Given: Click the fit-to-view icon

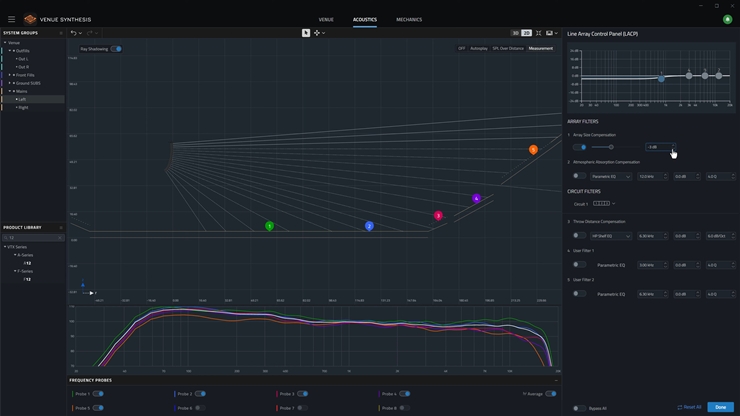Looking at the screenshot, I should [538, 33].
